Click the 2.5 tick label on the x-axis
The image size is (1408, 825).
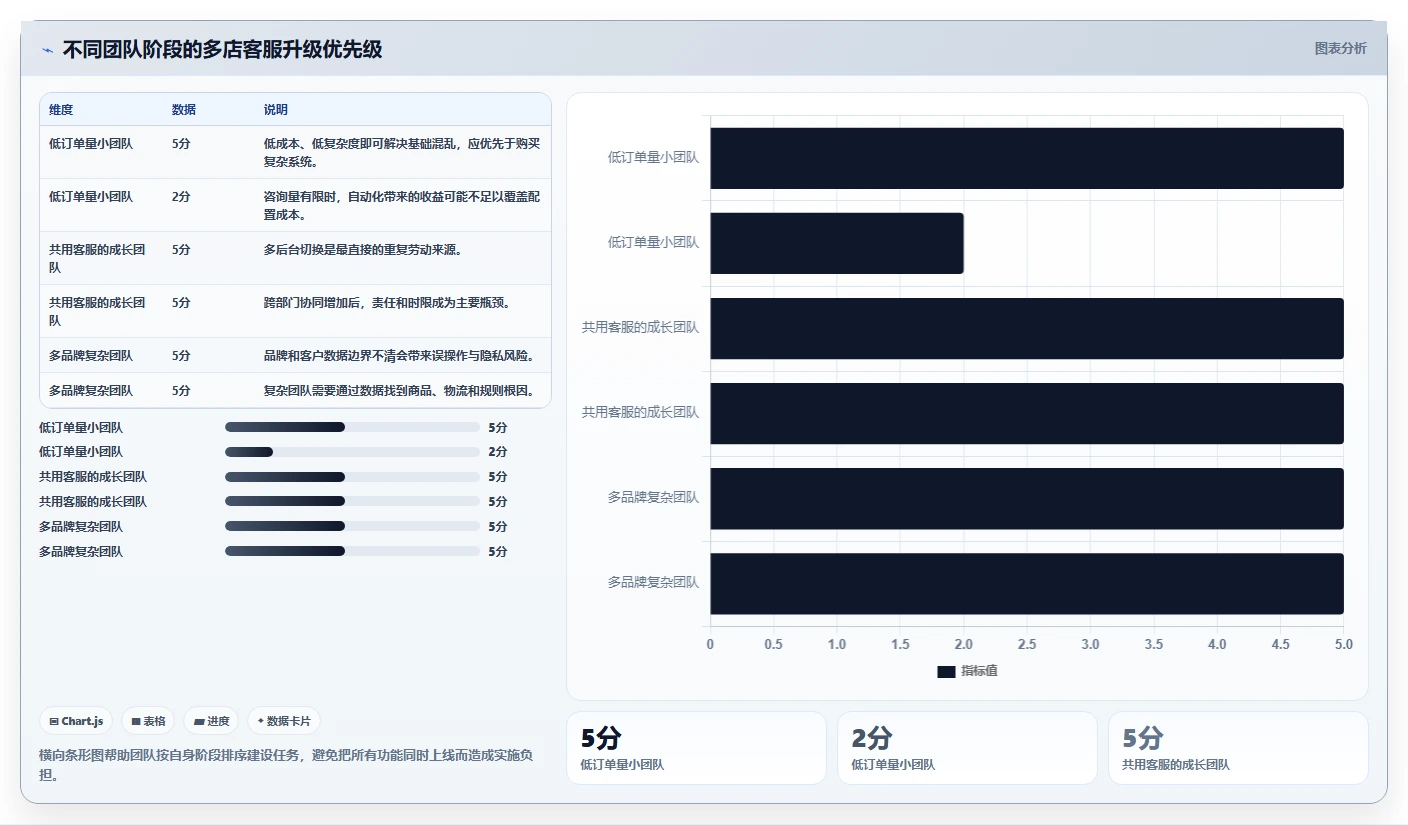click(1027, 645)
